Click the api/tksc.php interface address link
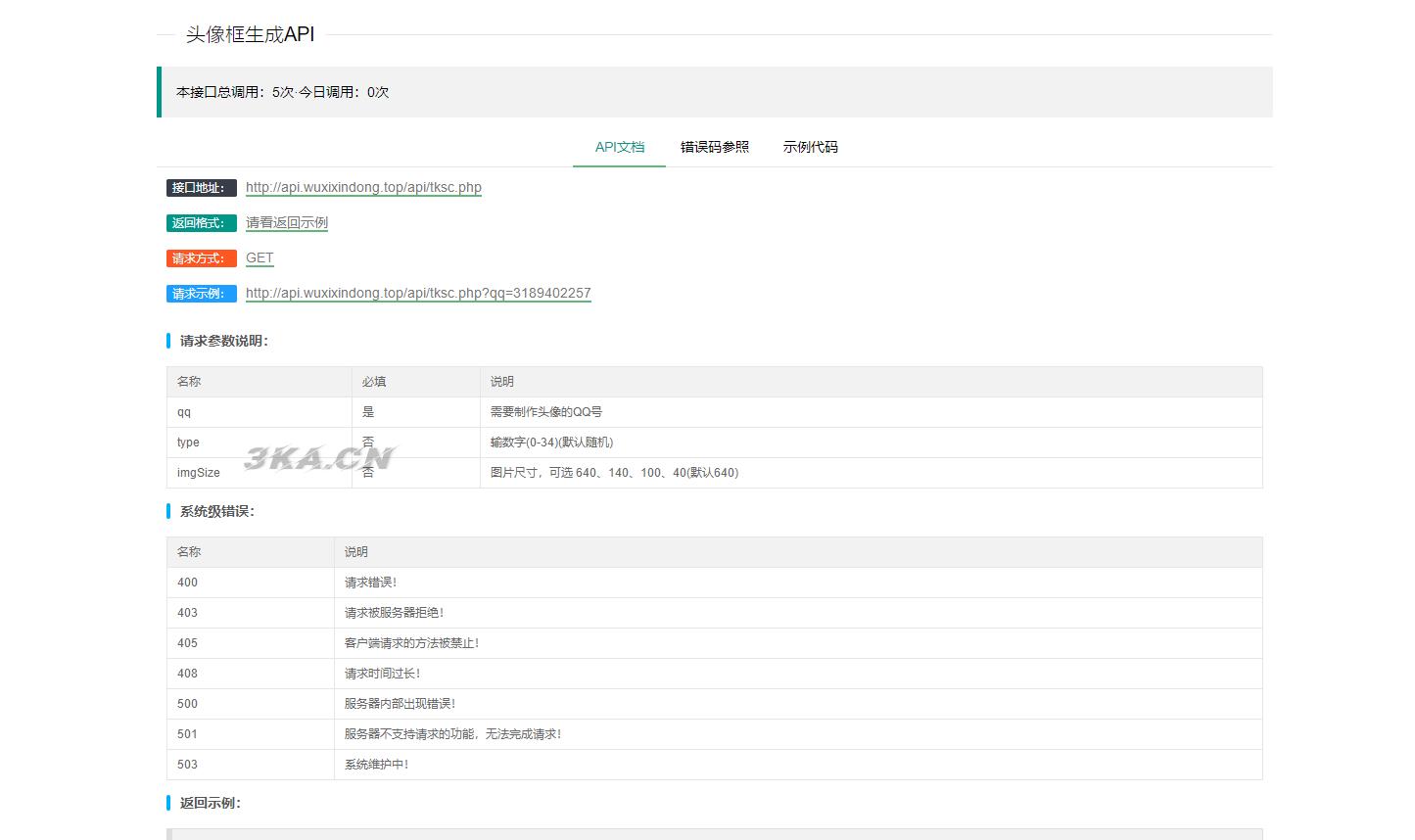This screenshot has height=840, width=1415. coord(363,187)
